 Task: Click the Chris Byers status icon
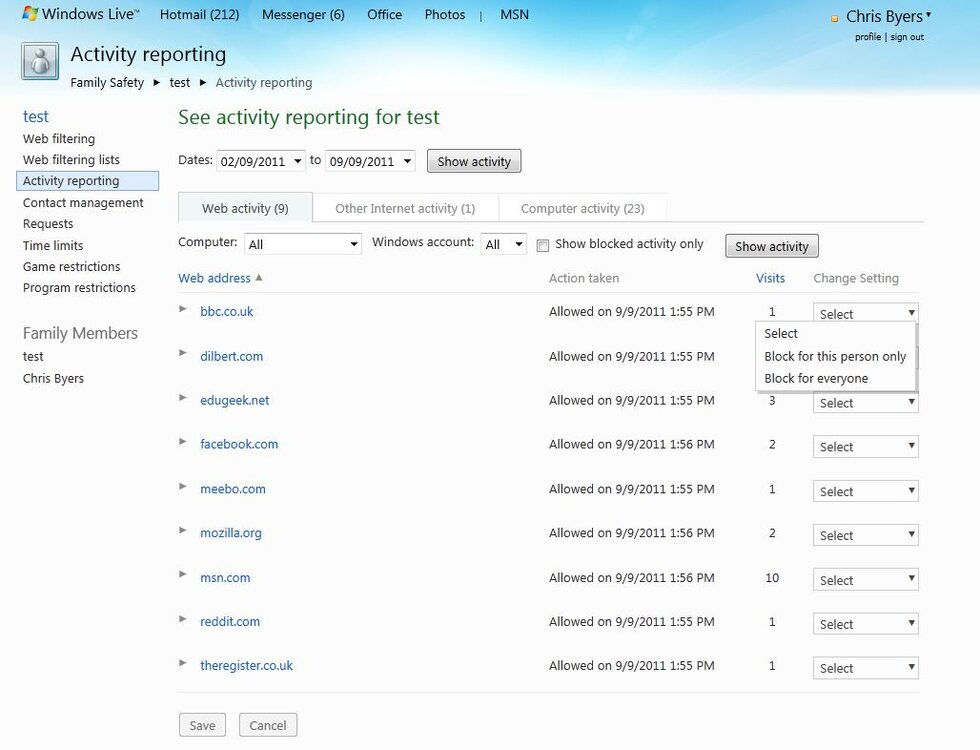pyautogui.click(x=834, y=19)
